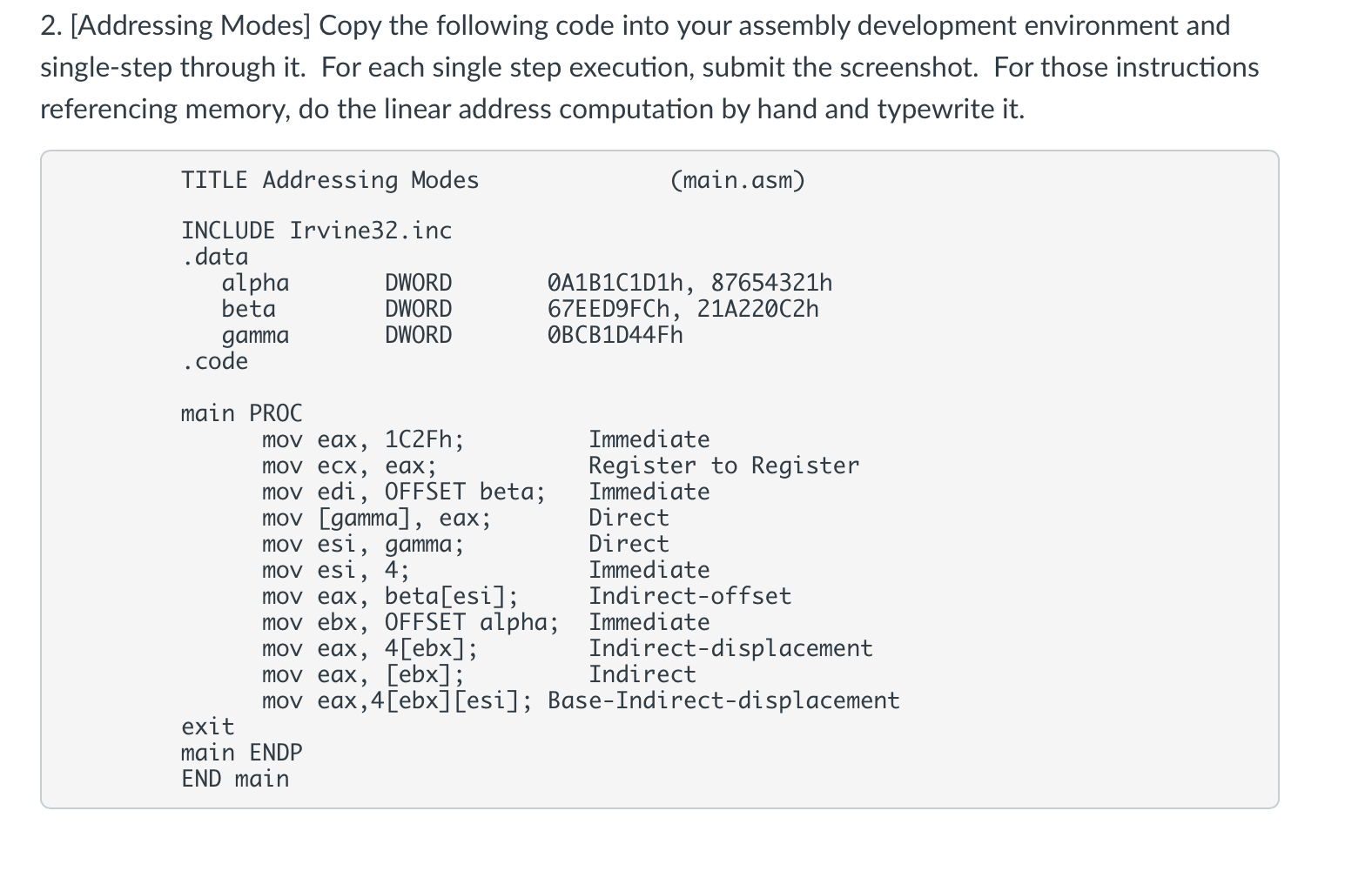Click 'mov eax, 4[ebx];' instruction
This screenshot has height=871, width=1372.
click(371, 648)
